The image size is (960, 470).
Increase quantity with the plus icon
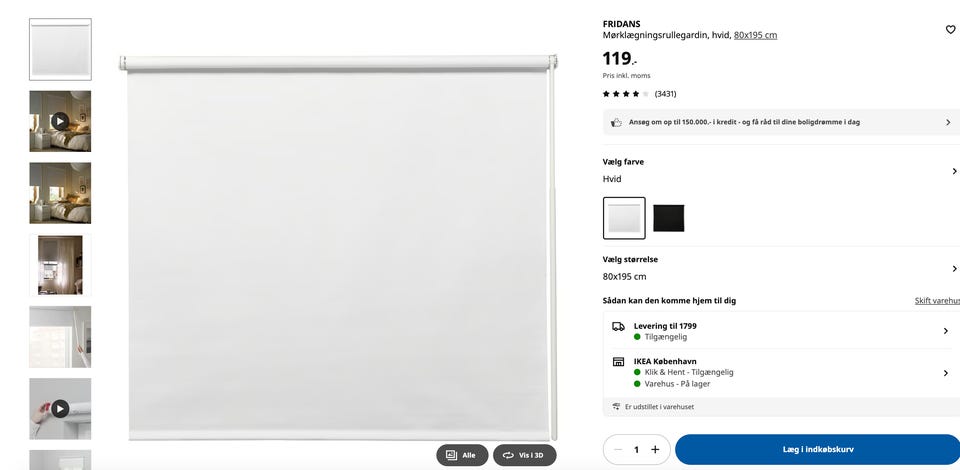click(655, 450)
